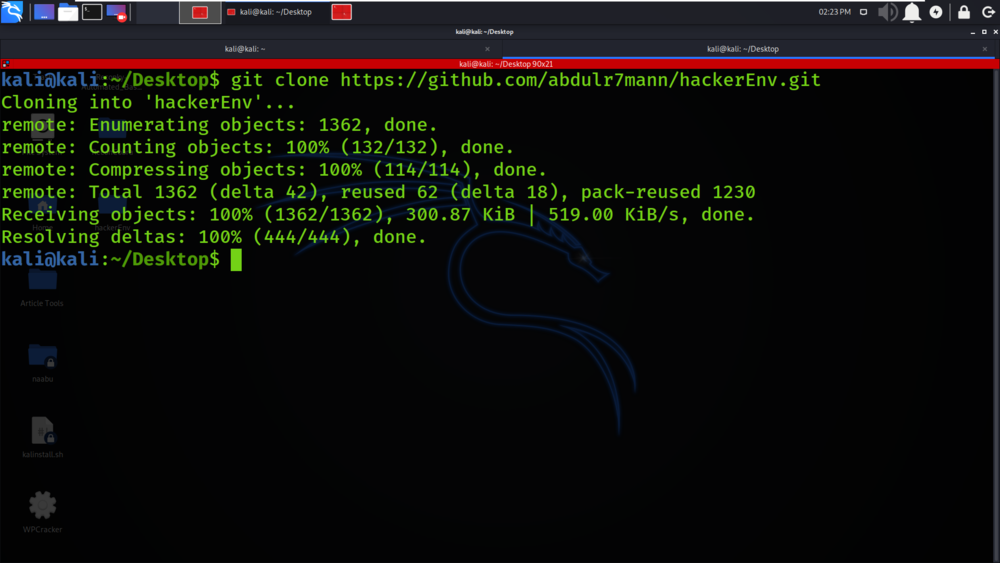Click the git clone URL text

[x=580, y=80]
